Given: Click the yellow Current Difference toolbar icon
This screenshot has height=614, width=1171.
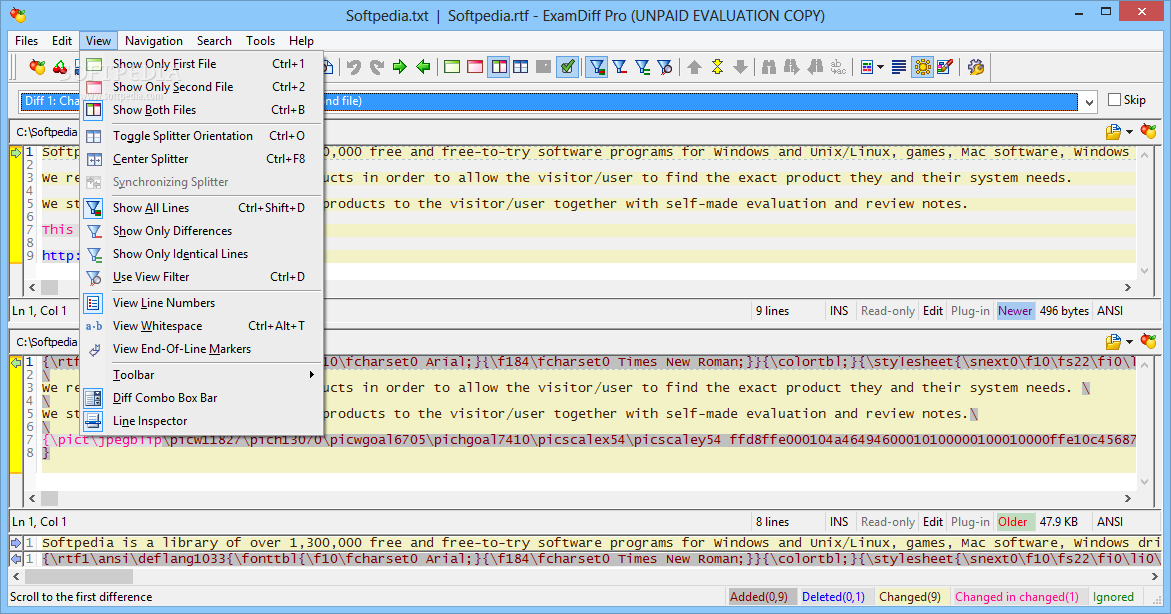Looking at the screenshot, I should coord(718,67).
